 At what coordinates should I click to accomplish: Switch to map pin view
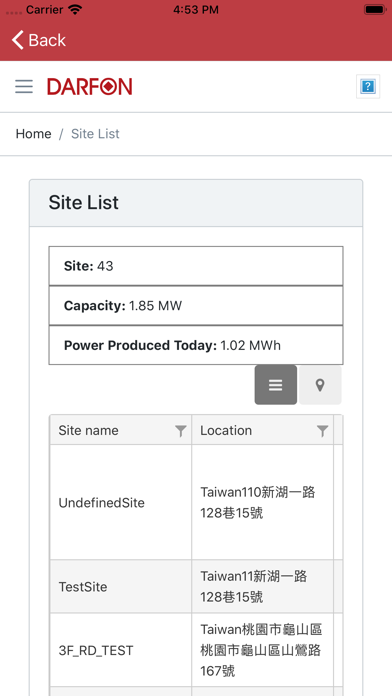pyautogui.click(x=320, y=385)
